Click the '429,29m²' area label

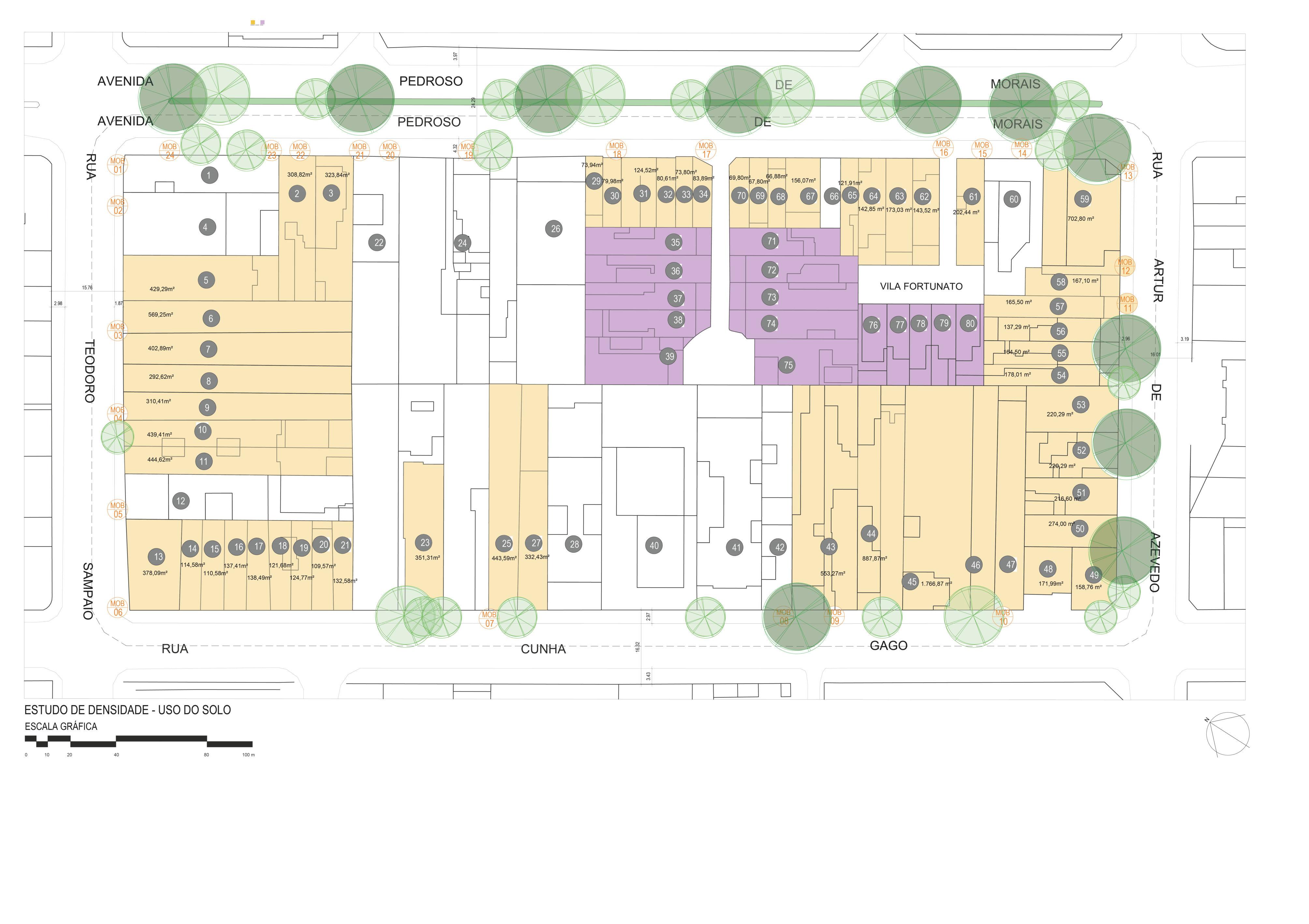[162, 290]
